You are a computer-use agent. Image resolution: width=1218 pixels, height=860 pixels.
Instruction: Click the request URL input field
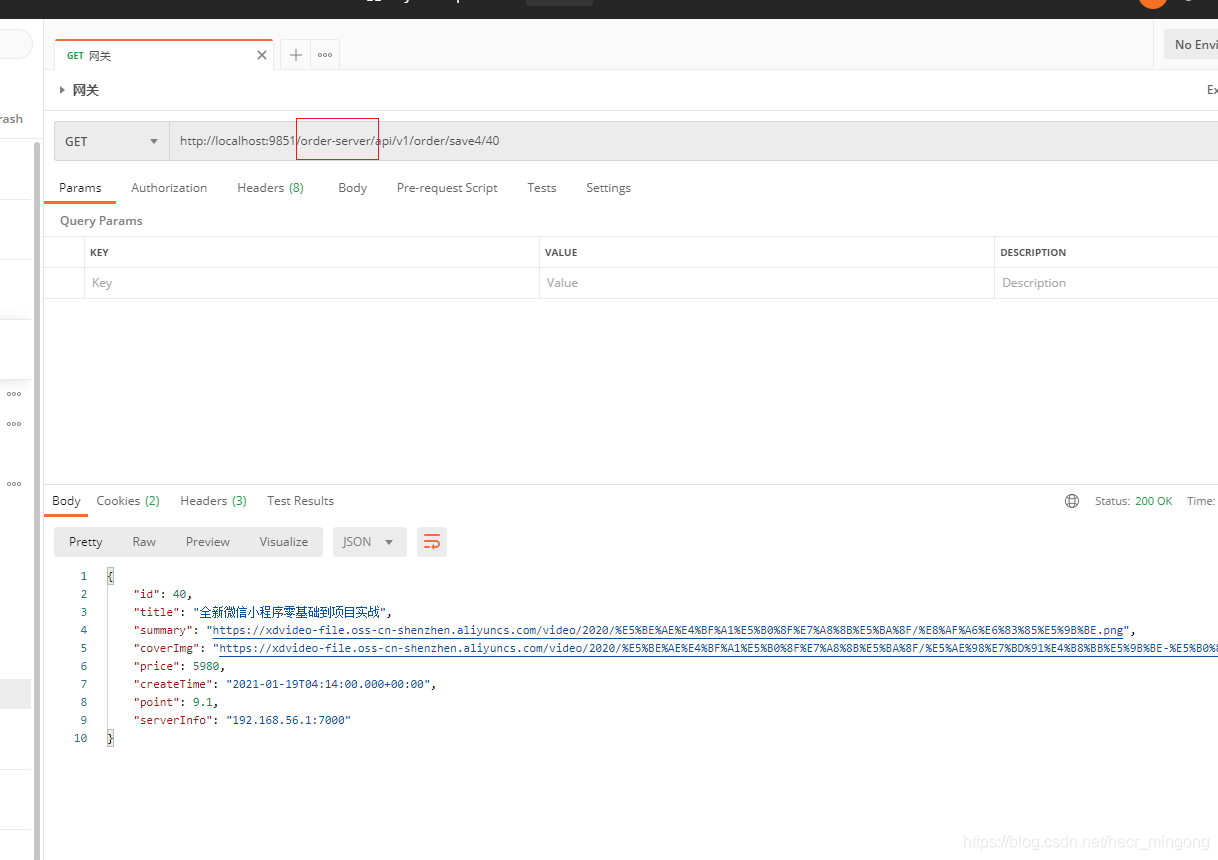(694, 141)
